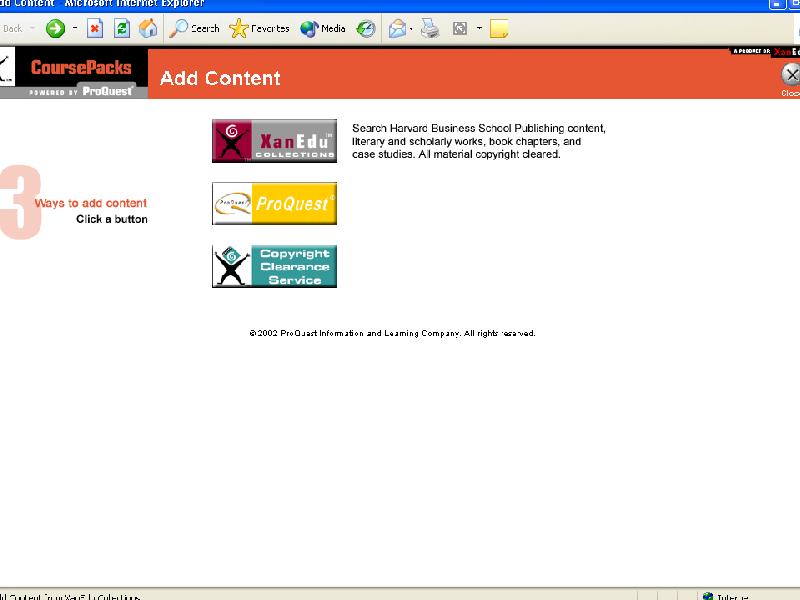Click the green Forward arrow button
The image size is (800, 600).
click(55, 29)
